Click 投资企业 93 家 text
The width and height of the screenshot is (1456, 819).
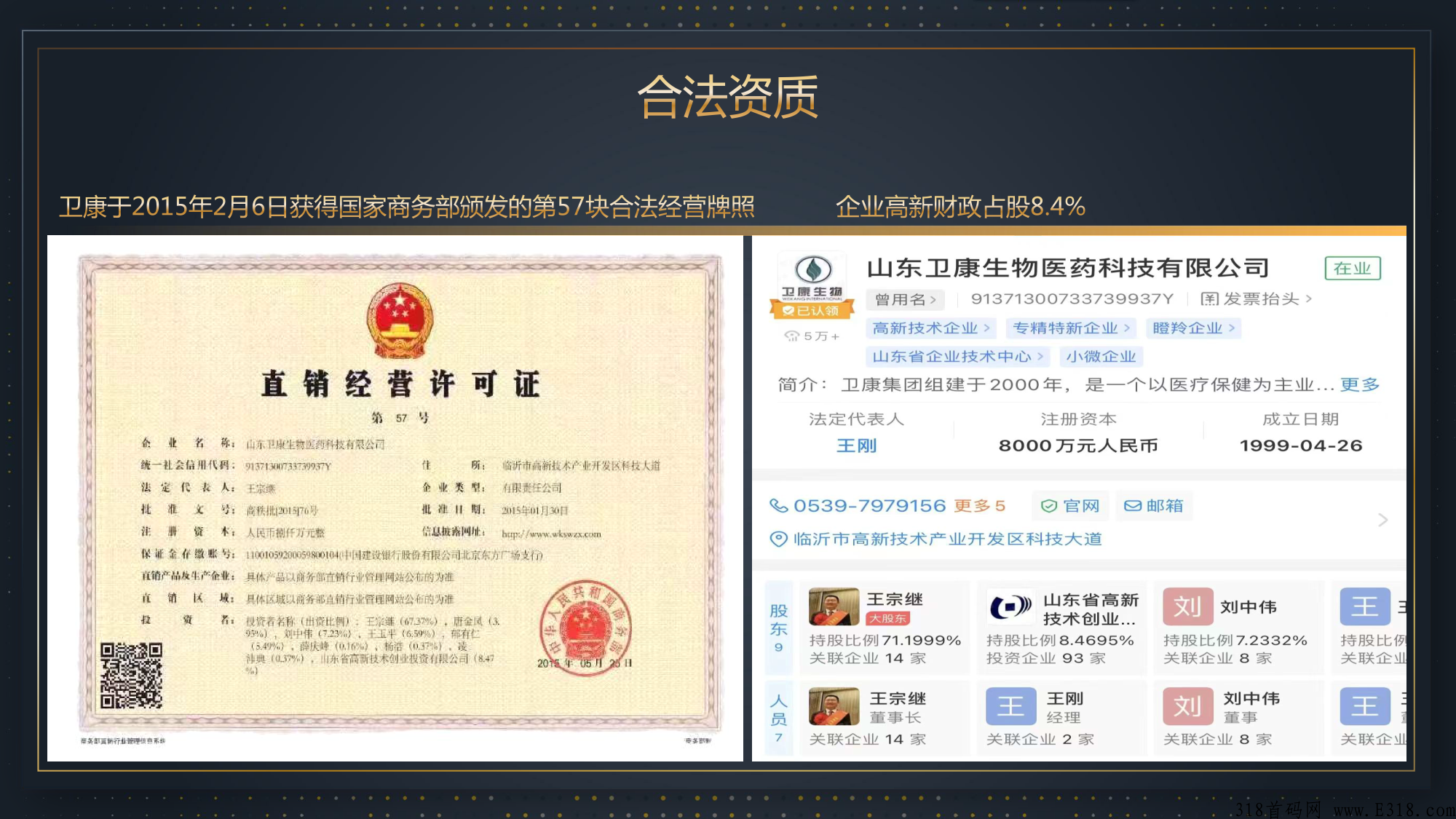1046,658
